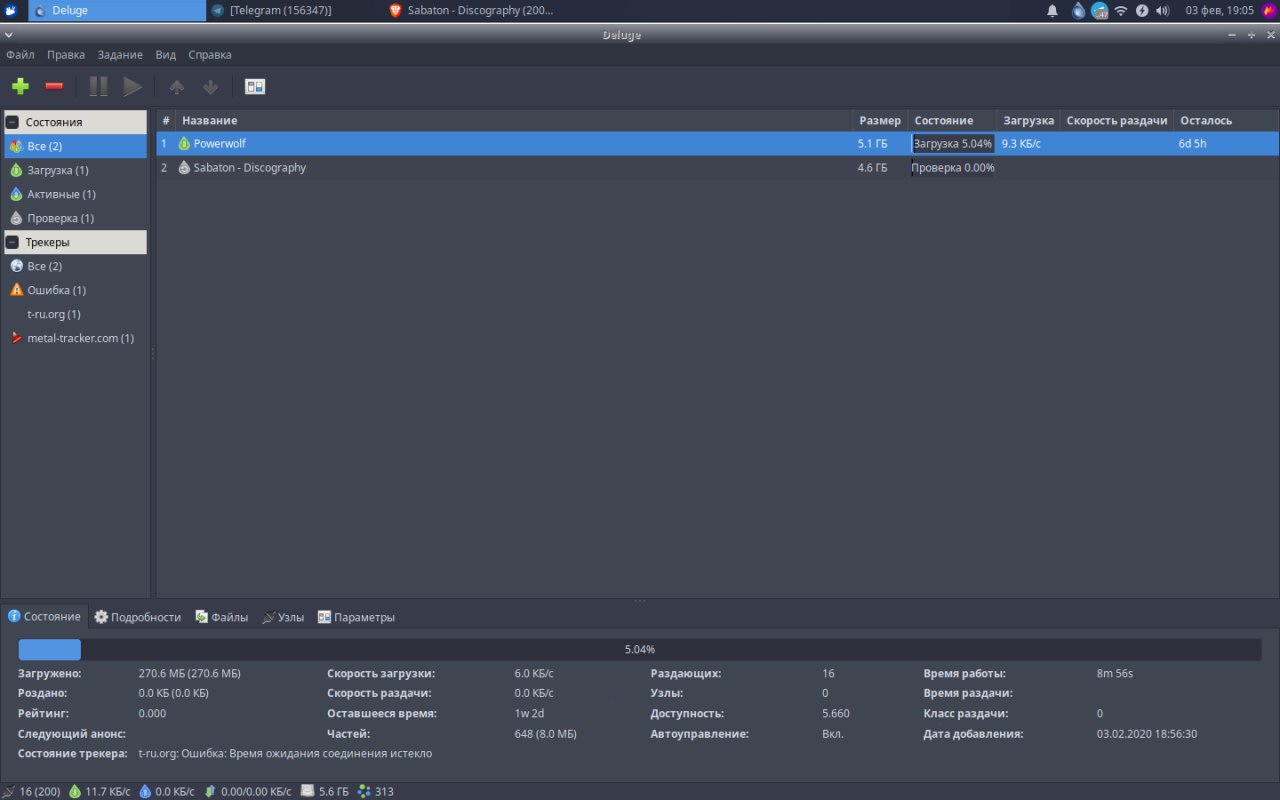Click download speed 11.7 КБ/с status item
1280x800 pixels.
[99, 791]
